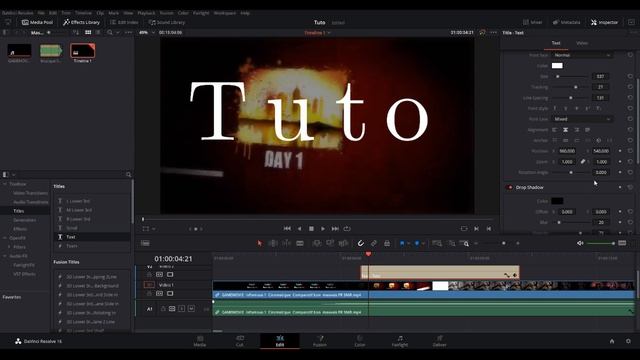Viewport: 640px width, 360px height.
Task: Reset the Tracking parameter
Action: point(630,87)
